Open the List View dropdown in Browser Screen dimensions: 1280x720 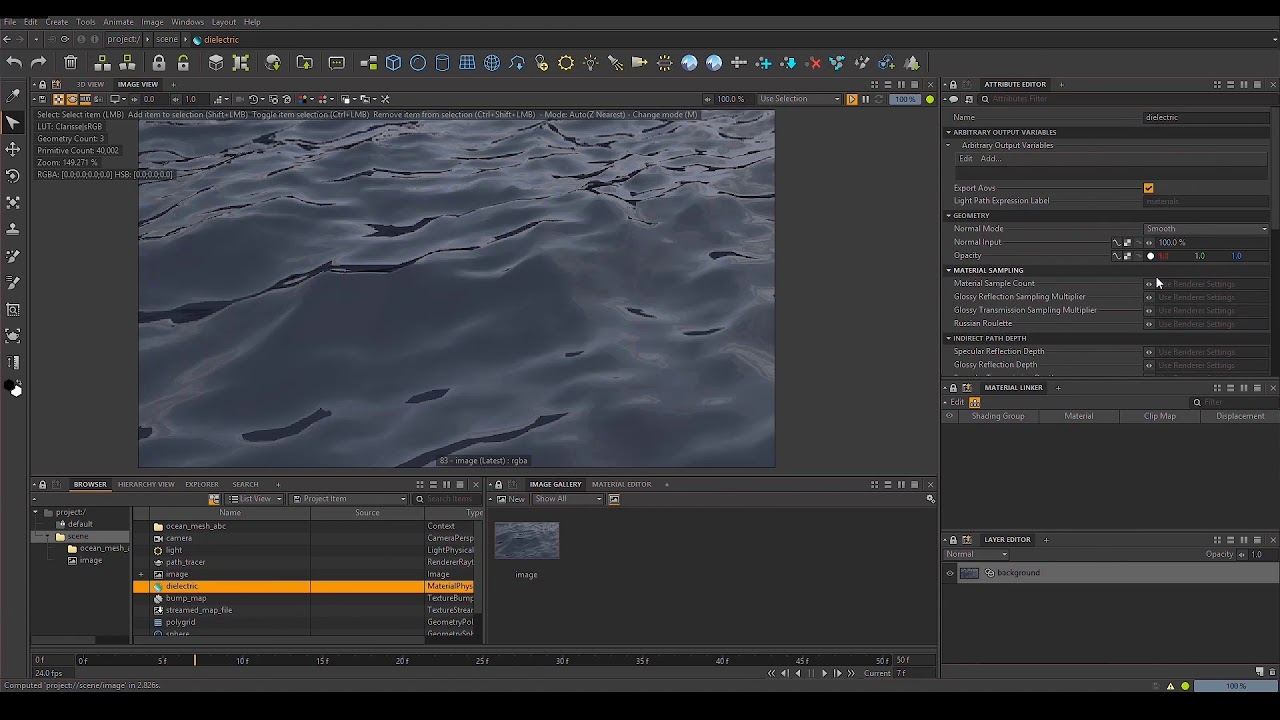[x=254, y=499]
